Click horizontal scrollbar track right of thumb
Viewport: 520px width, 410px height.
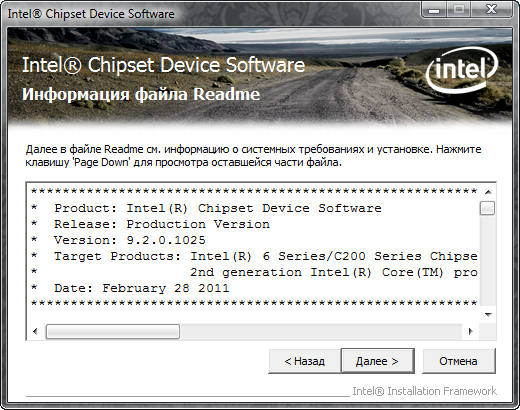click(x=321, y=331)
